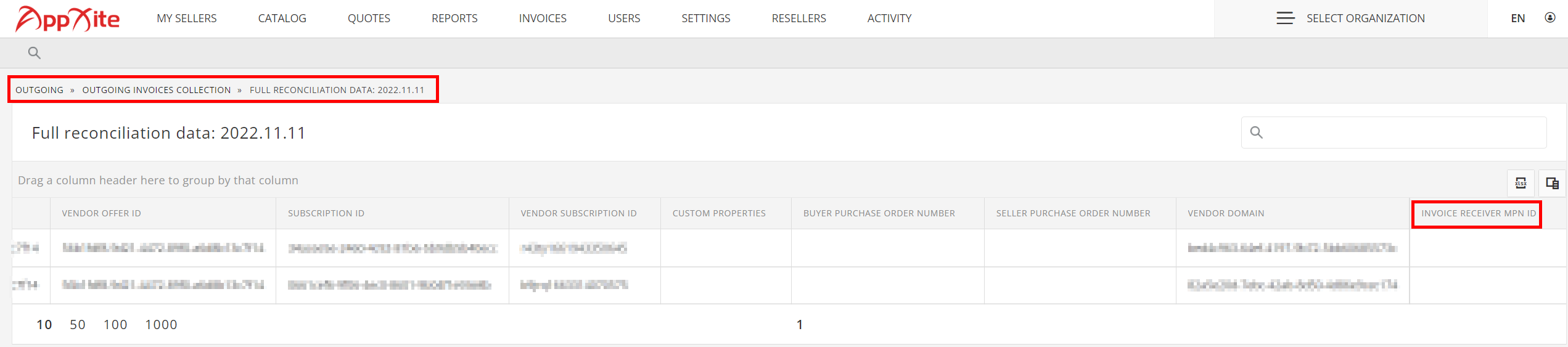This screenshot has width=1568, height=347.
Task: Sort by Seller Purchase Order Number column
Action: [x=1080, y=213]
